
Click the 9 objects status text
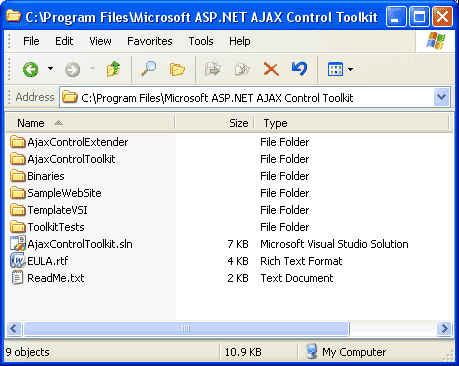click(28, 352)
